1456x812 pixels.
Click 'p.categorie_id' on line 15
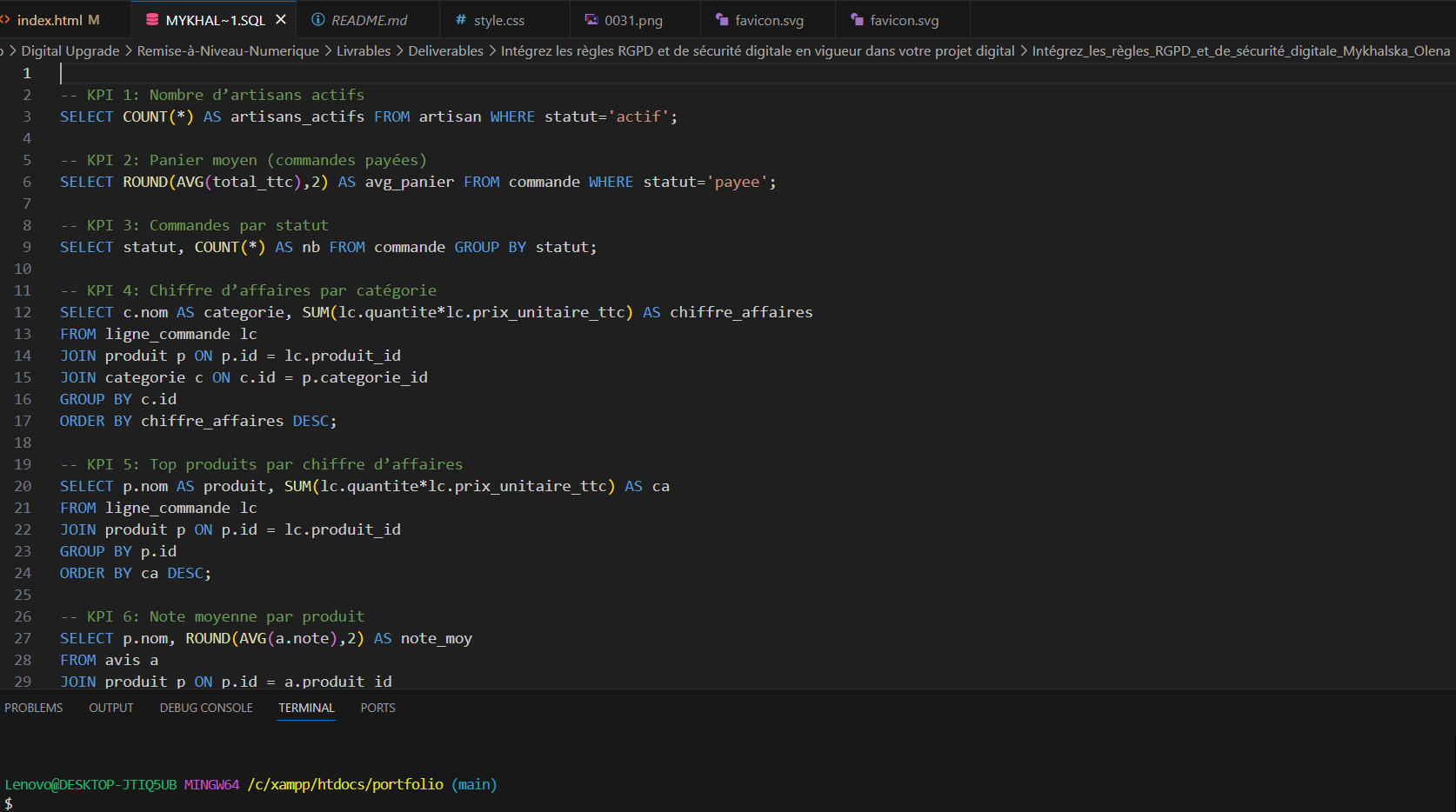(365, 377)
